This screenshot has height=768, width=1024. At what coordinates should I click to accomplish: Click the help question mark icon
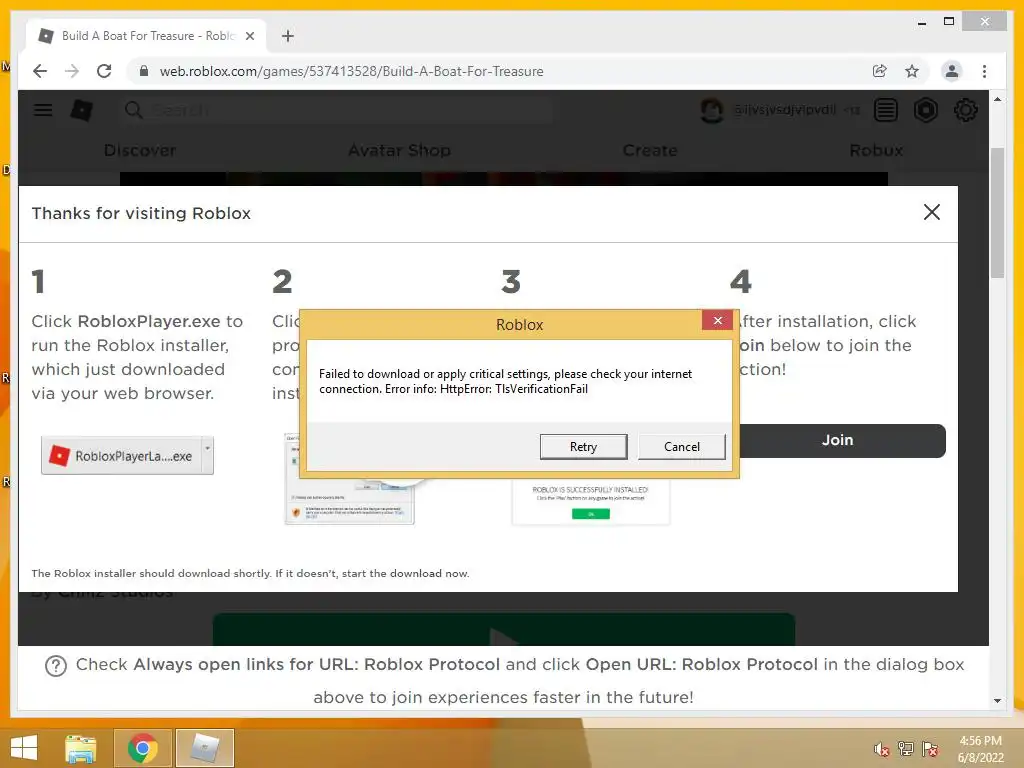pyautogui.click(x=56, y=665)
